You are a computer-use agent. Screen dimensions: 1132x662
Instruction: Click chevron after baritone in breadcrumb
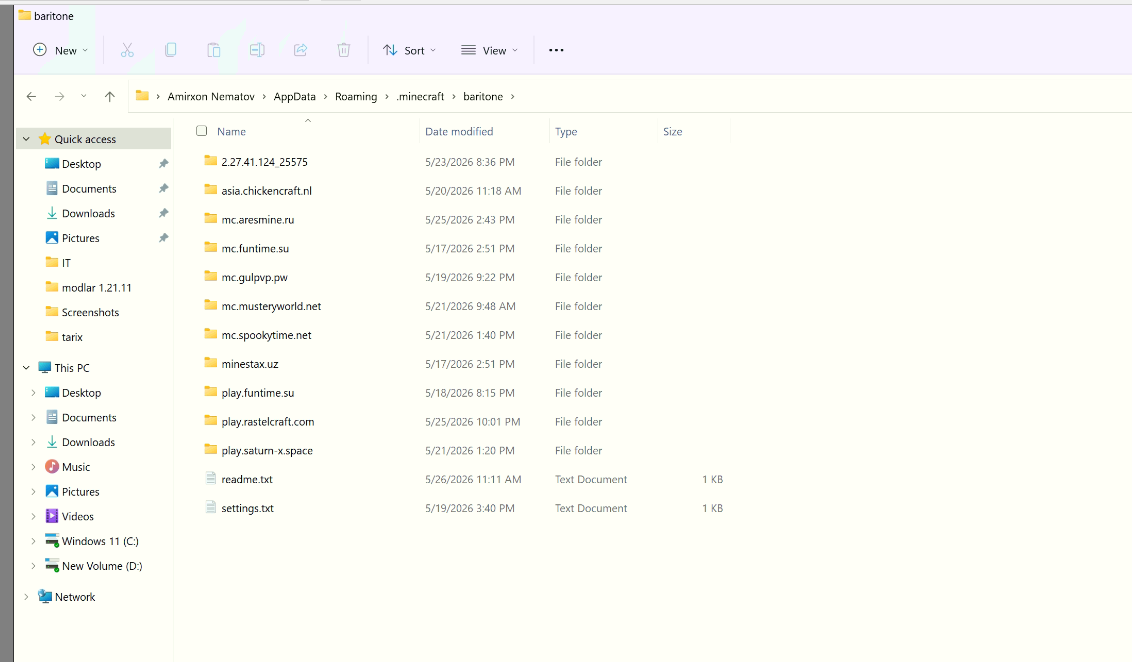(513, 97)
